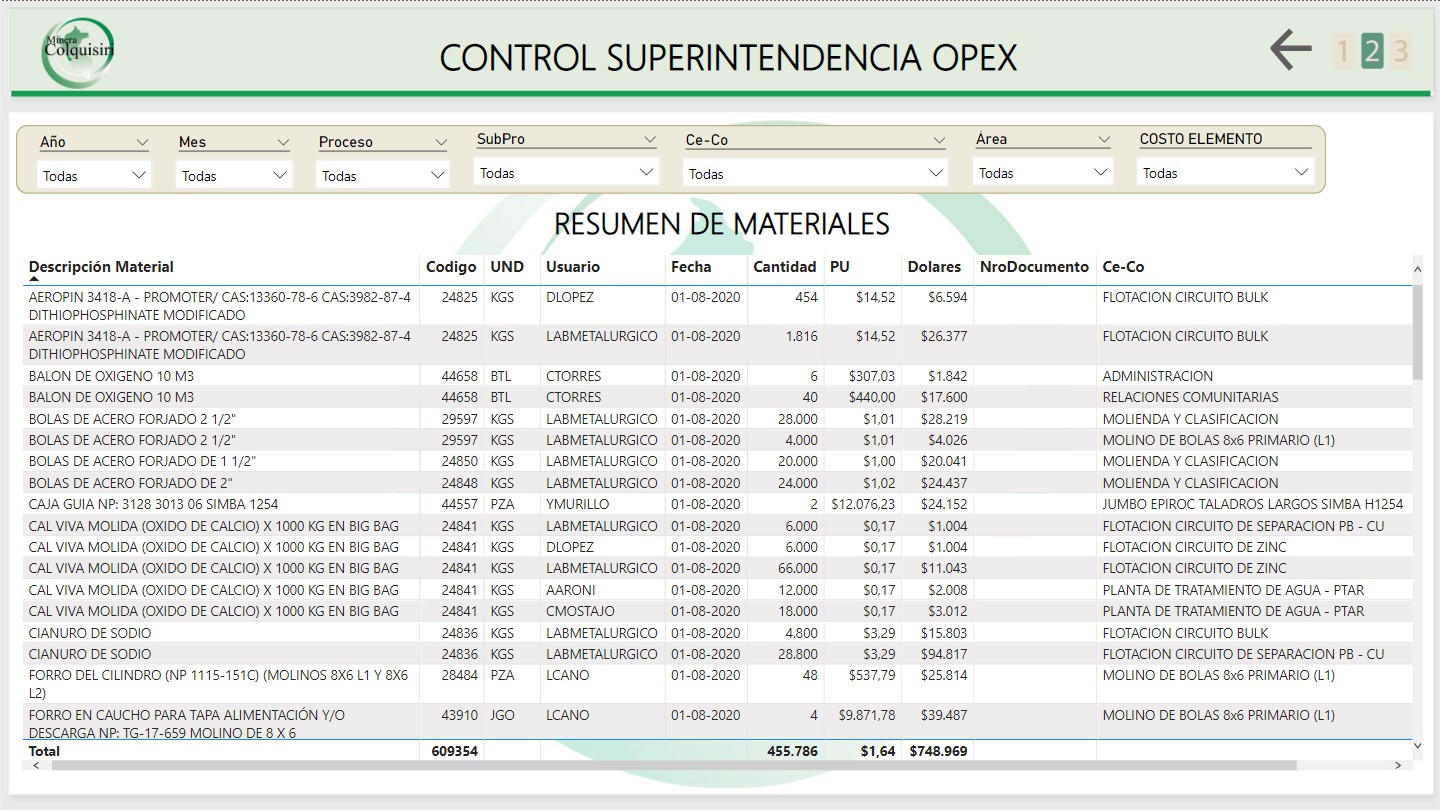
Task: Collapse SubPro slicer header chevron
Action: click(x=650, y=139)
